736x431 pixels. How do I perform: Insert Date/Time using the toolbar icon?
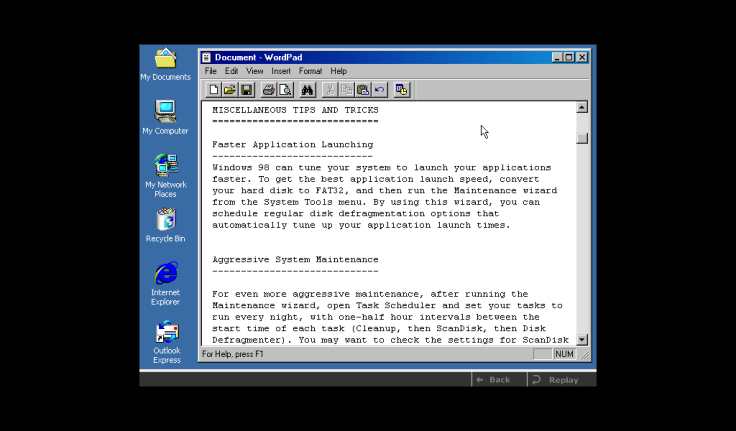click(x=401, y=90)
